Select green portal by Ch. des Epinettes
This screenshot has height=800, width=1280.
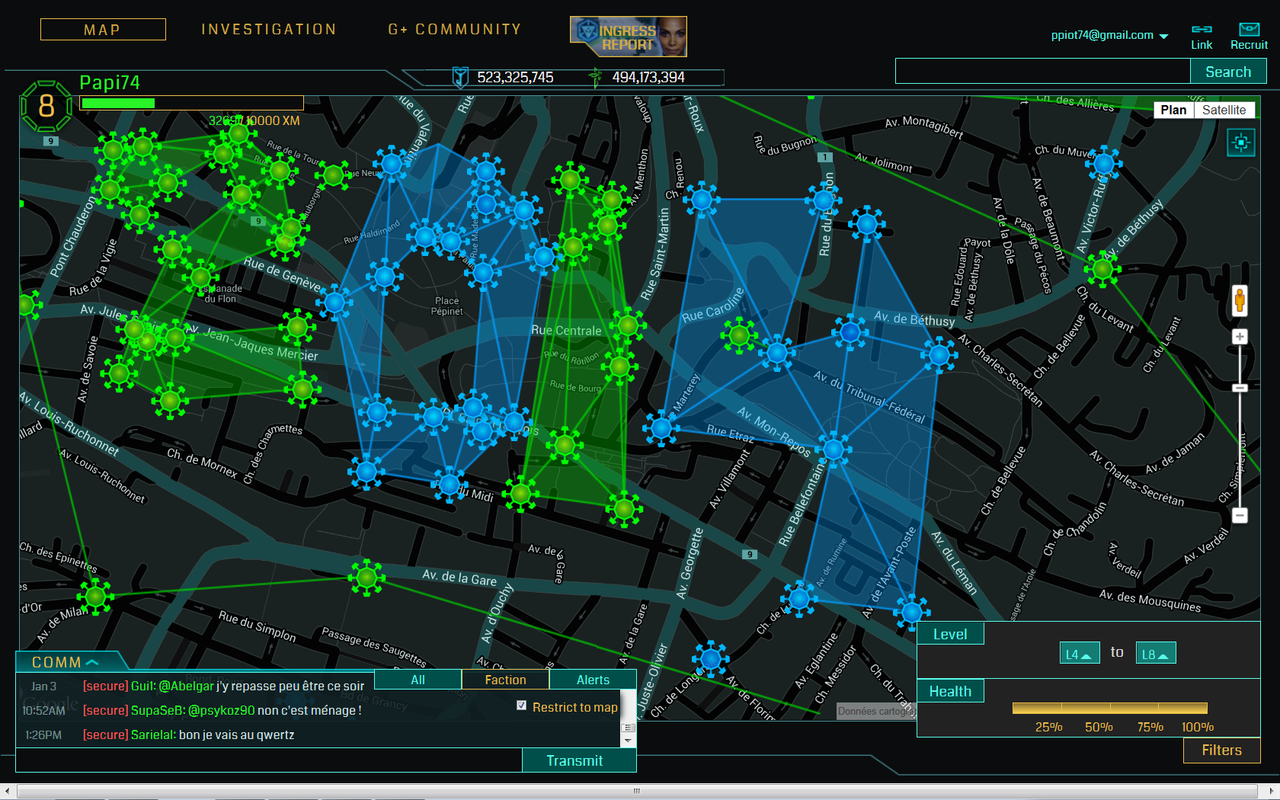(95, 597)
